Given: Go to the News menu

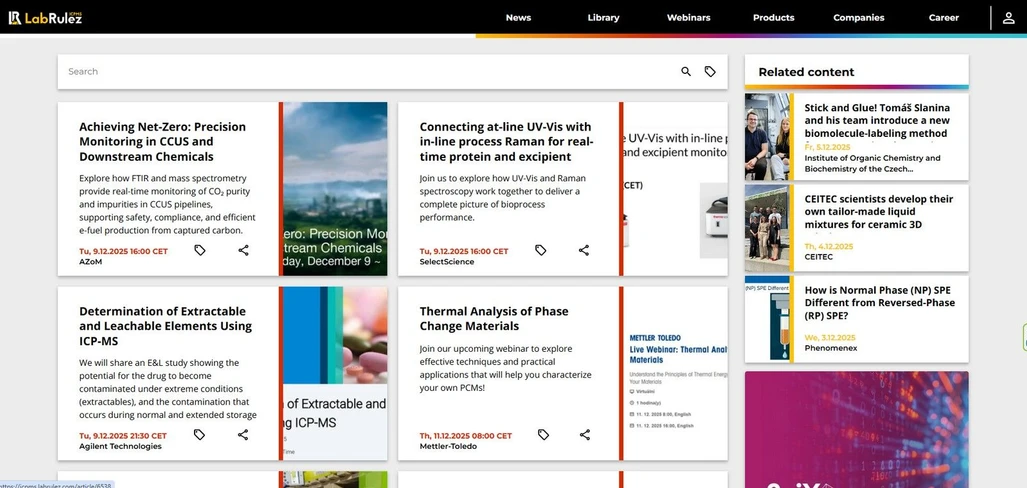Looking at the screenshot, I should point(518,18).
